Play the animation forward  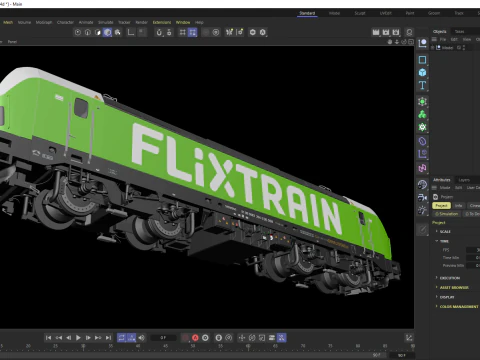pos(78,338)
